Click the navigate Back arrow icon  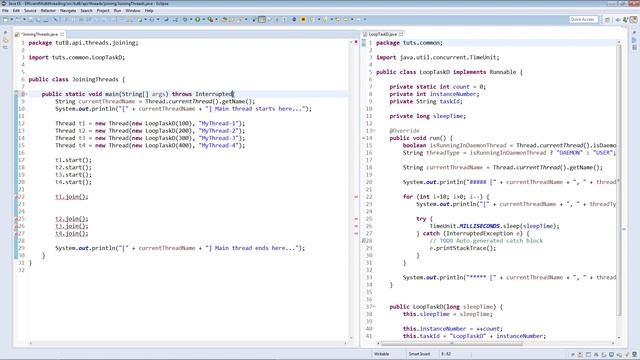click(346, 19)
